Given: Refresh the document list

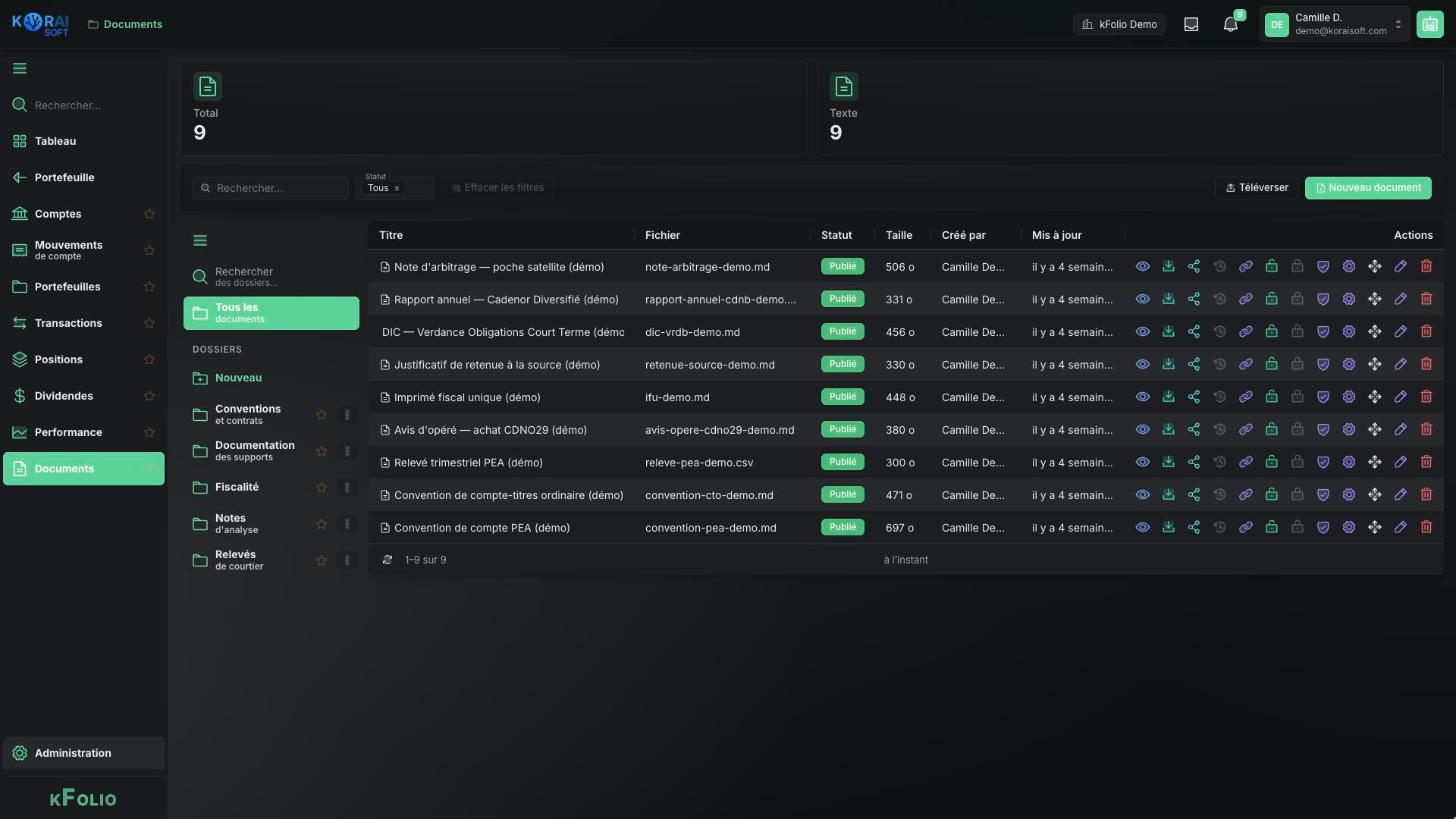Looking at the screenshot, I should pyautogui.click(x=387, y=560).
